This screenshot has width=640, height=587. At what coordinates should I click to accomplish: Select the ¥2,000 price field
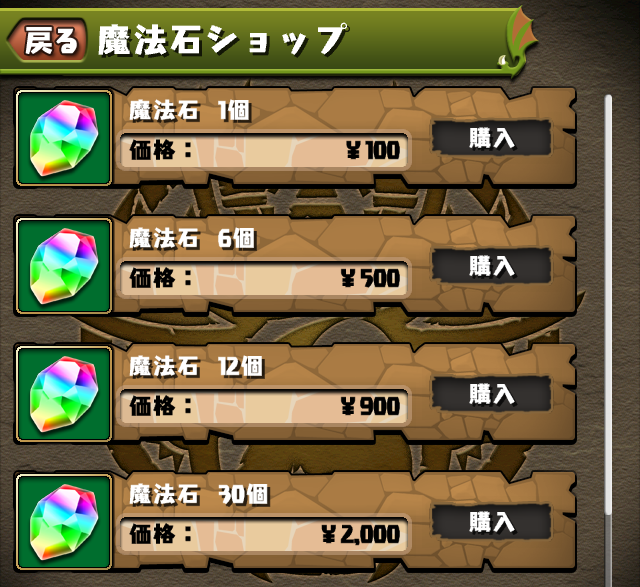(264, 534)
